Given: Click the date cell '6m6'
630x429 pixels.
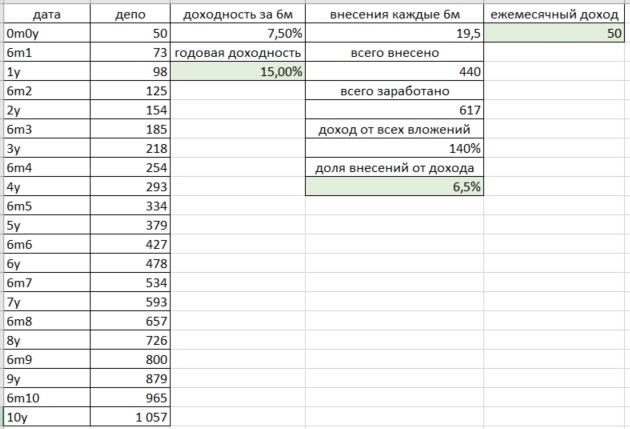Looking at the screenshot, I should (x=47, y=244).
